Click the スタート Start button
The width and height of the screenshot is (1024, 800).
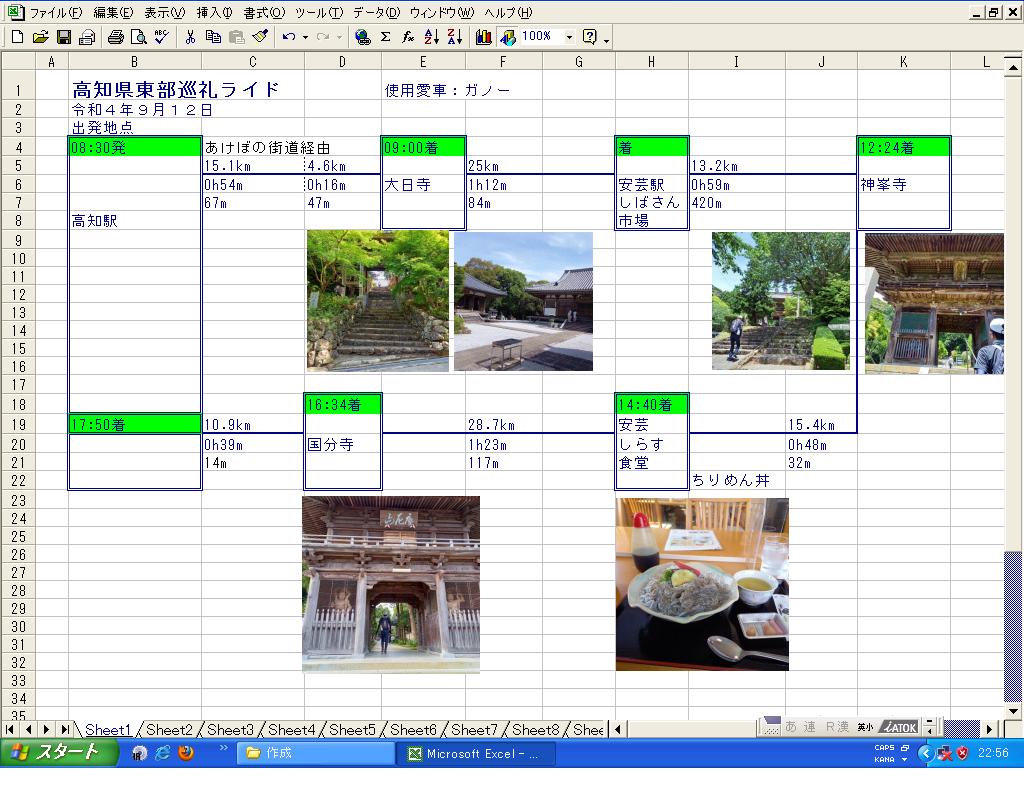(x=56, y=753)
